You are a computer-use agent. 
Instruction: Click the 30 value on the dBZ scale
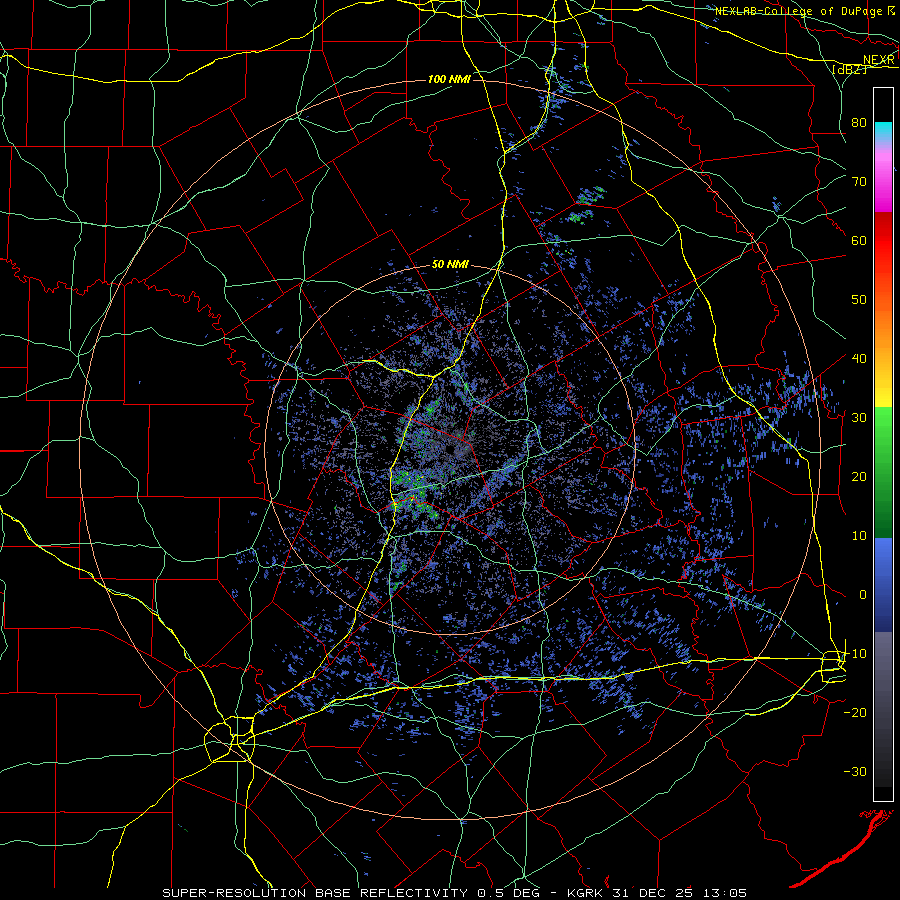coord(859,417)
